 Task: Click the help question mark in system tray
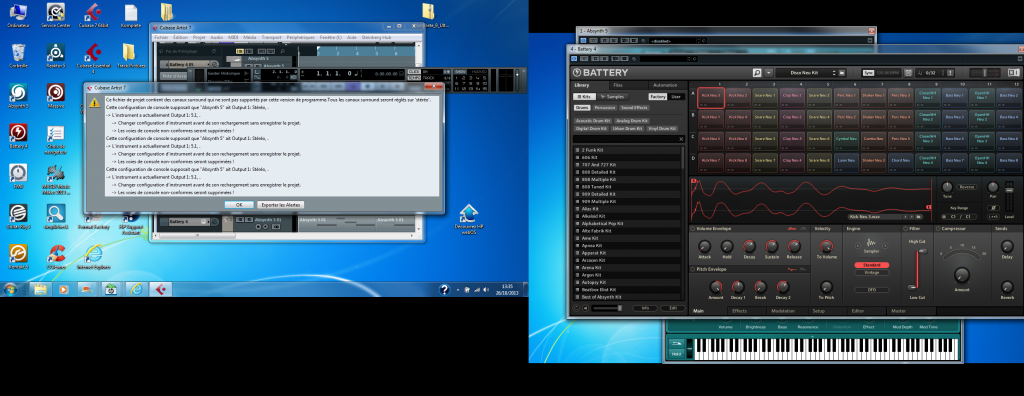[444, 289]
